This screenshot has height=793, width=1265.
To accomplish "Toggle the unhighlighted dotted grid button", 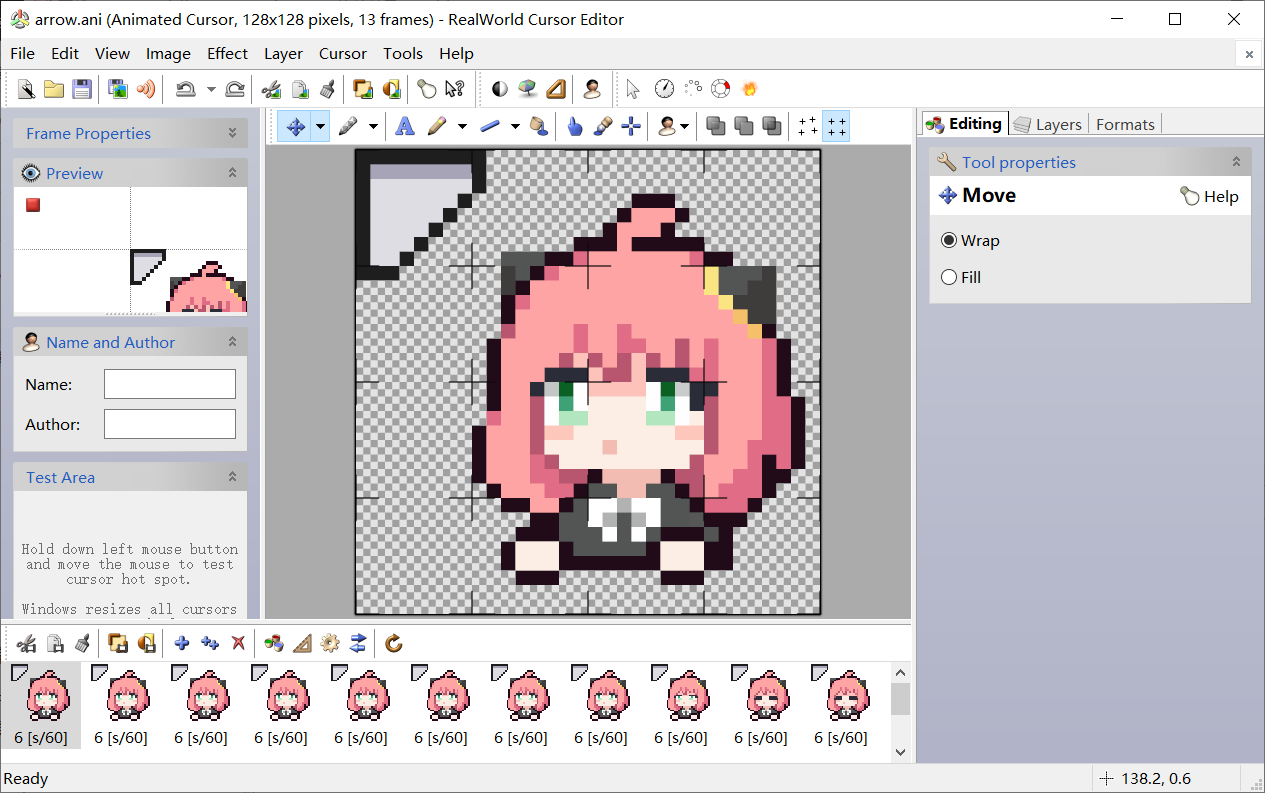I will 807,126.
